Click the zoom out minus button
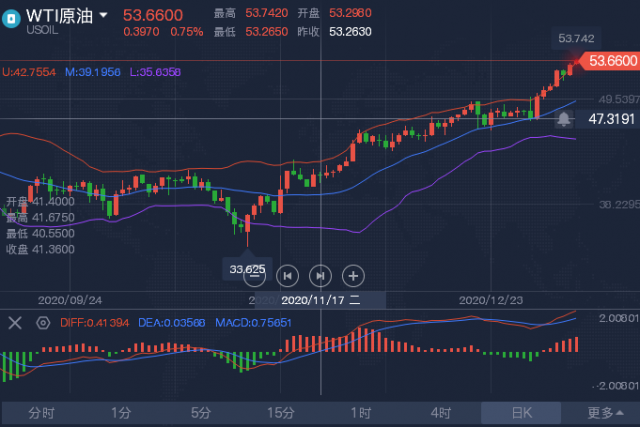640x427 pixels. pyautogui.click(x=254, y=276)
